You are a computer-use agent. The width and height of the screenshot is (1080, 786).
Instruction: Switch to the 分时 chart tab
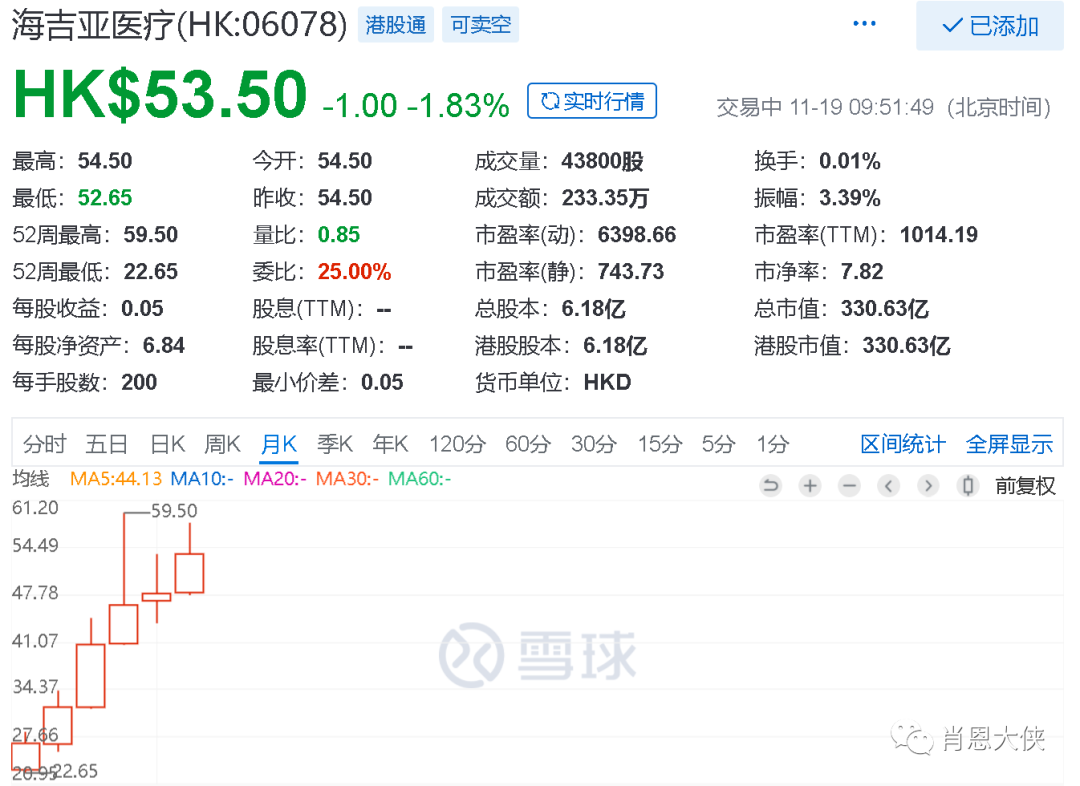click(45, 444)
